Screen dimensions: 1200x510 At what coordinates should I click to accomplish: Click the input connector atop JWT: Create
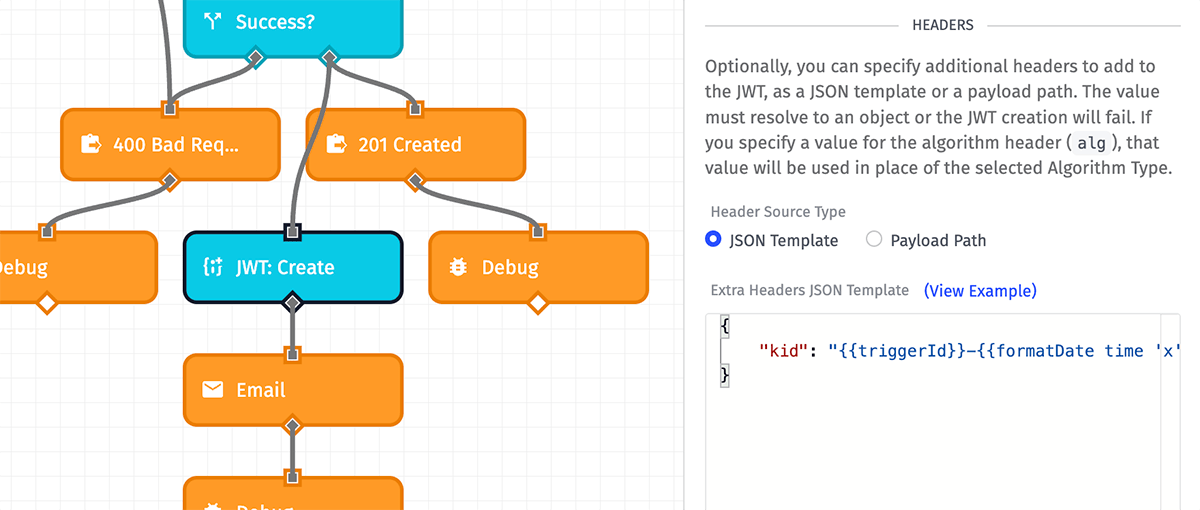tap(293, 232)
